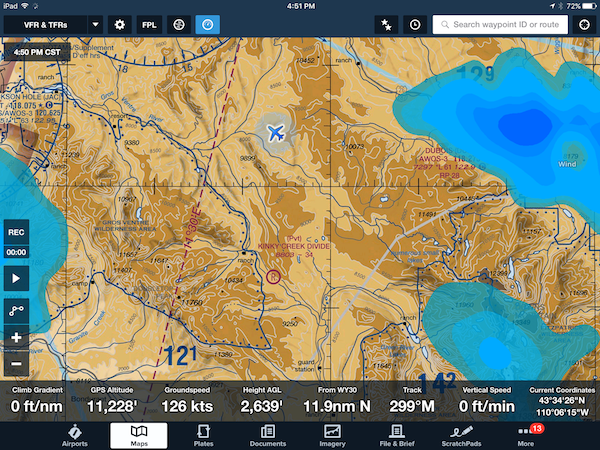Open the Documents tab
The height and width of the screenshot is (450, 600).
point(268,436)
